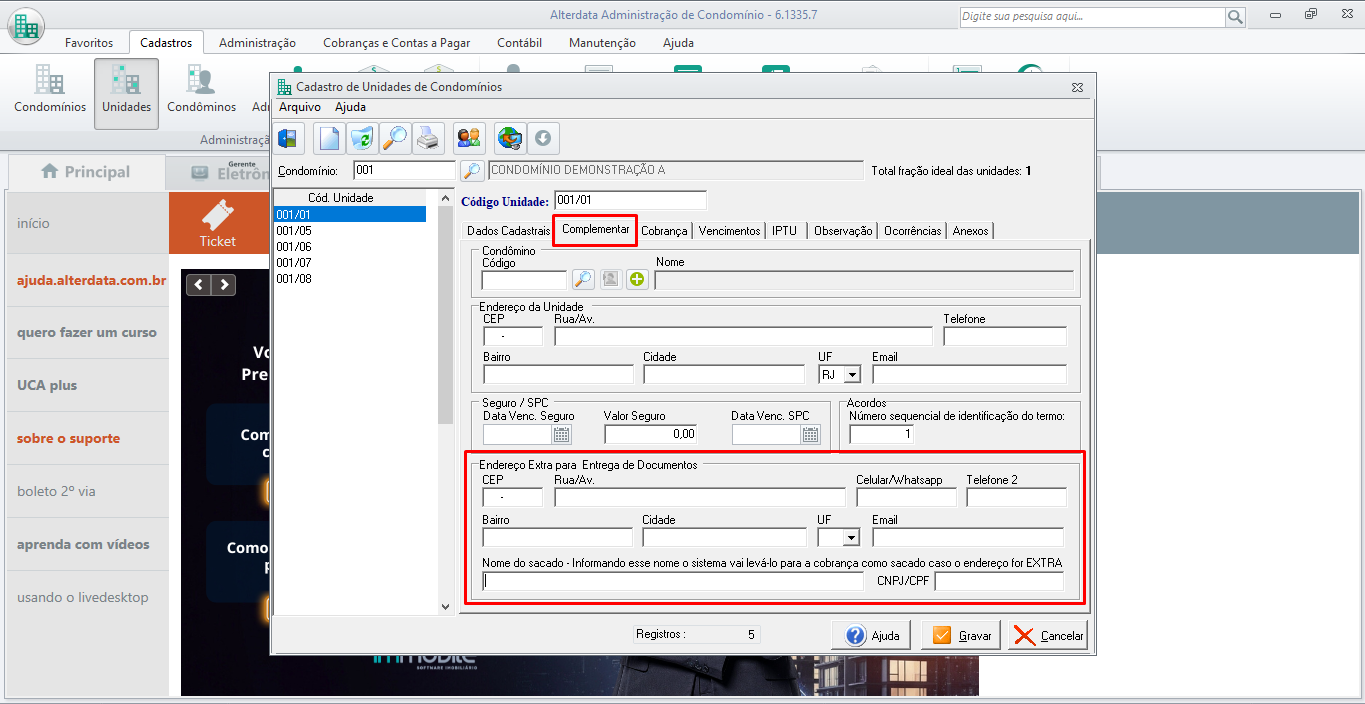Open the Arquivo menu in dialog
The height and width of the screenshot is (704, 1365).
point(300,107)
